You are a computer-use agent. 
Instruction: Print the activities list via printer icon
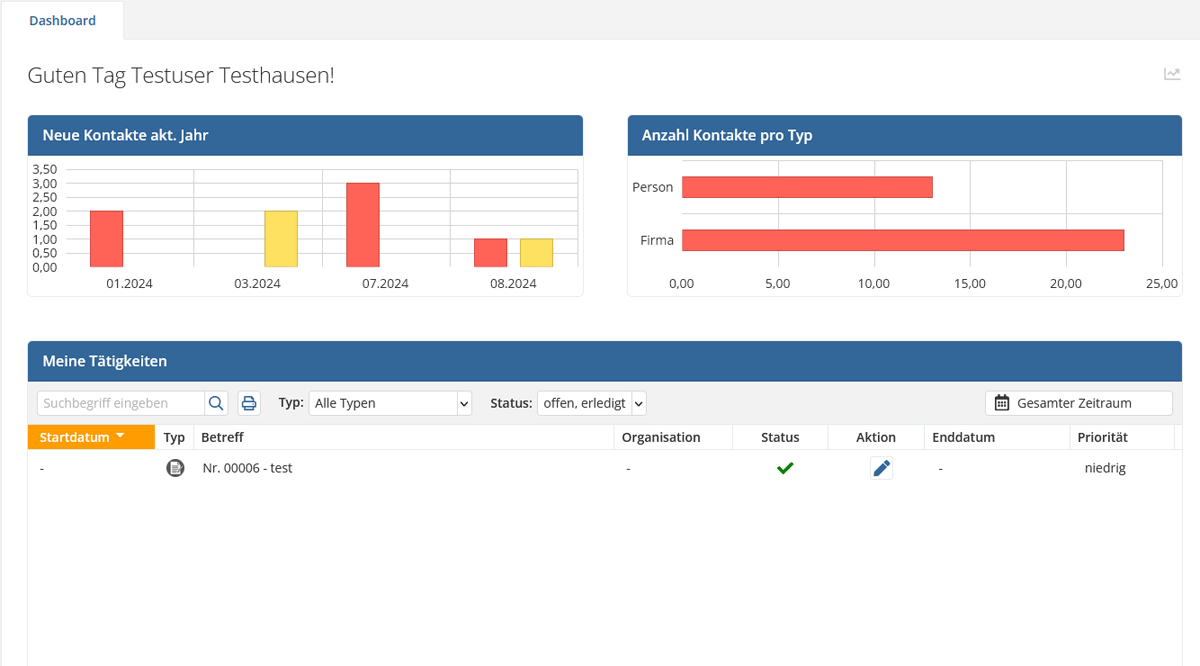point(249,403)
